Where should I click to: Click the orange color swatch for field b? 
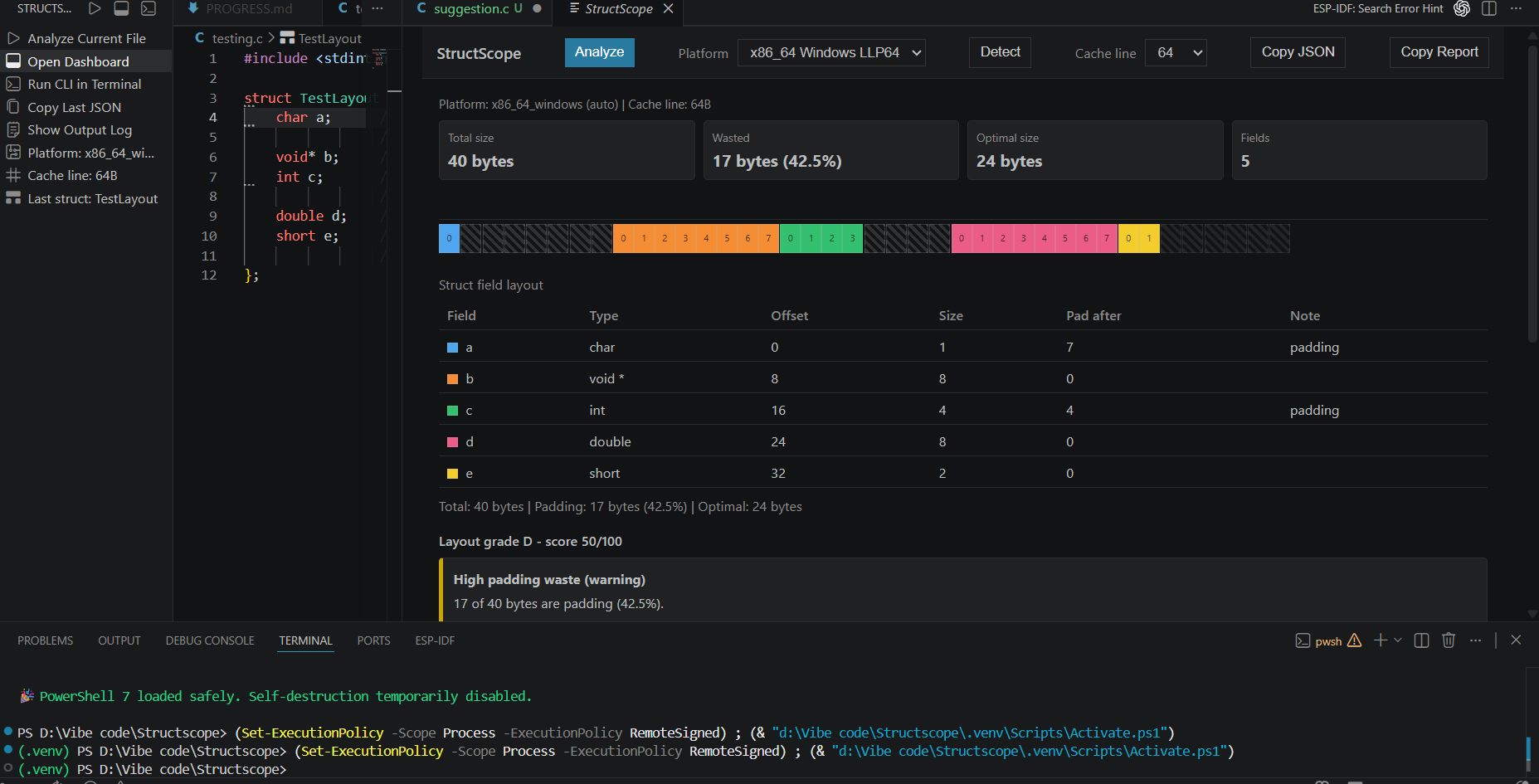(x=452, y=379)
